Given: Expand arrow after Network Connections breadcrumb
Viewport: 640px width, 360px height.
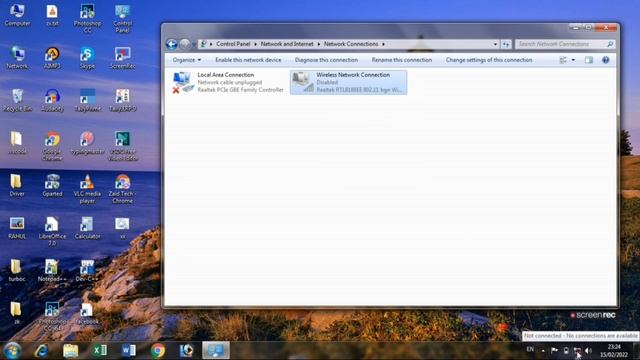Looking at the screenshot, I should pos(383,44).
